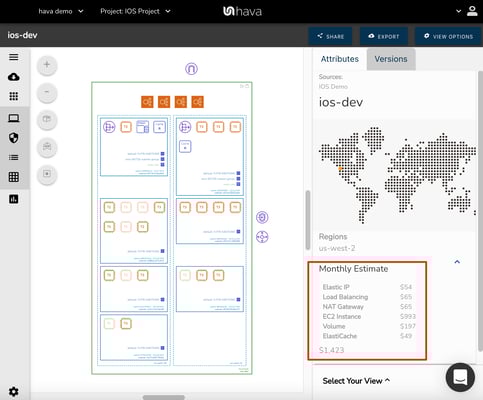This screenshot has height=400, width=483.
Task: Open settings gear at bottom left
Action: 14,391
